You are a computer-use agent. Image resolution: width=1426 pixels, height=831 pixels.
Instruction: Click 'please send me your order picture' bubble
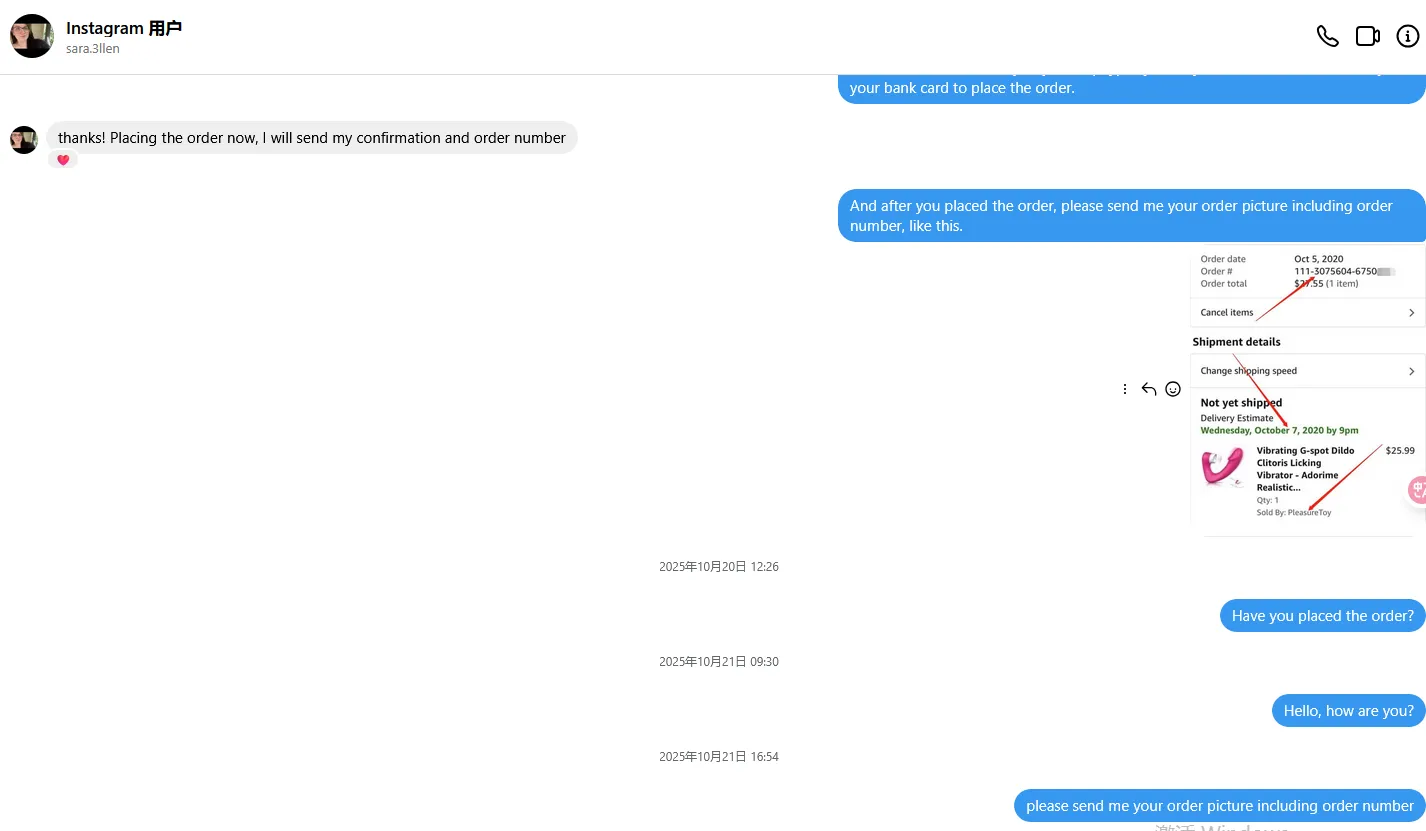pyautogui.click(x=1220, y=806)
